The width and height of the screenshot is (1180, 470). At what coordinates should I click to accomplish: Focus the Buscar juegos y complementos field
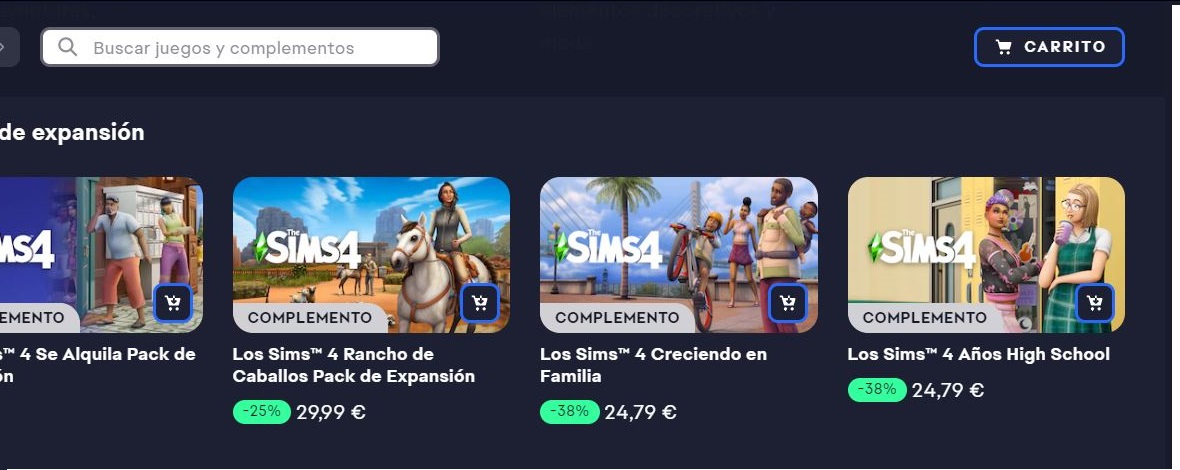pyautogui.click(x=239, y=47)
